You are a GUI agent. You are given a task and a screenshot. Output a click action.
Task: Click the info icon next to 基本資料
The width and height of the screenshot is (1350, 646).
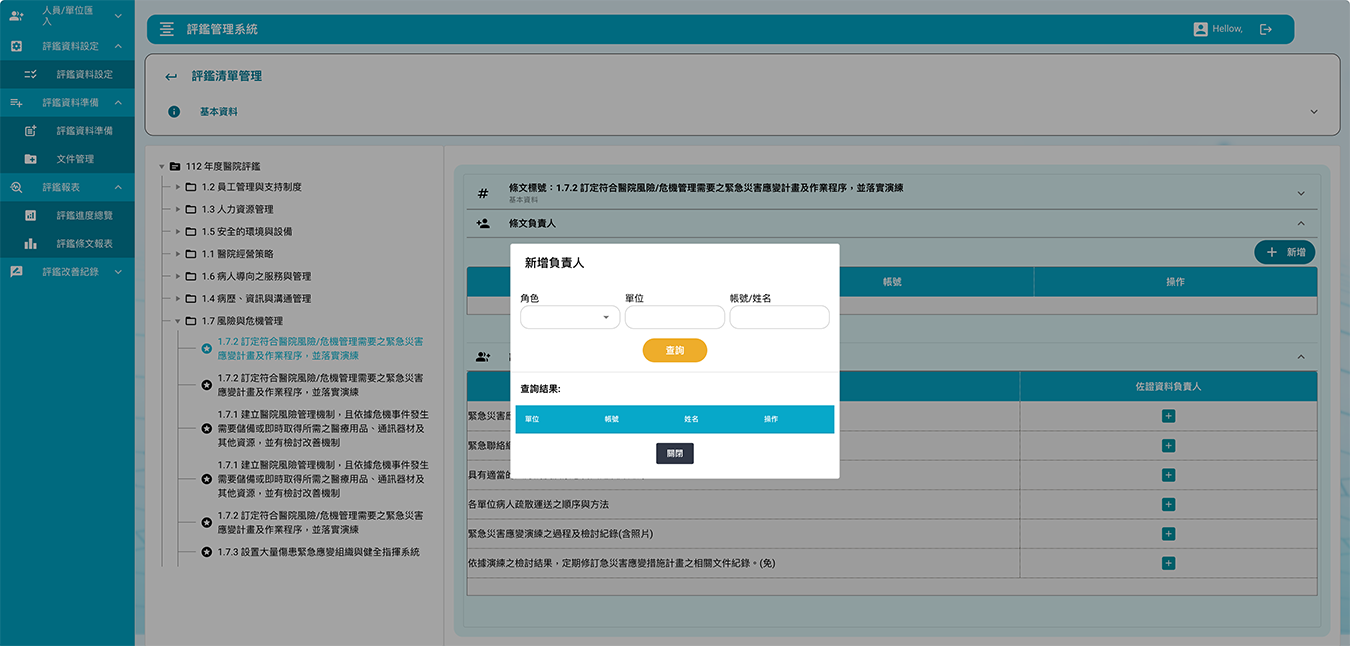point(174,112)
